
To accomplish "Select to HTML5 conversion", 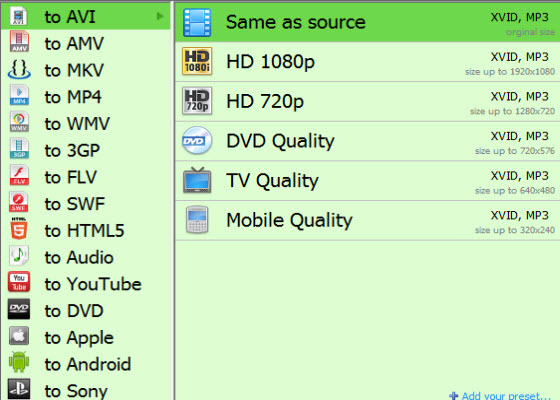I will (86, 231).
